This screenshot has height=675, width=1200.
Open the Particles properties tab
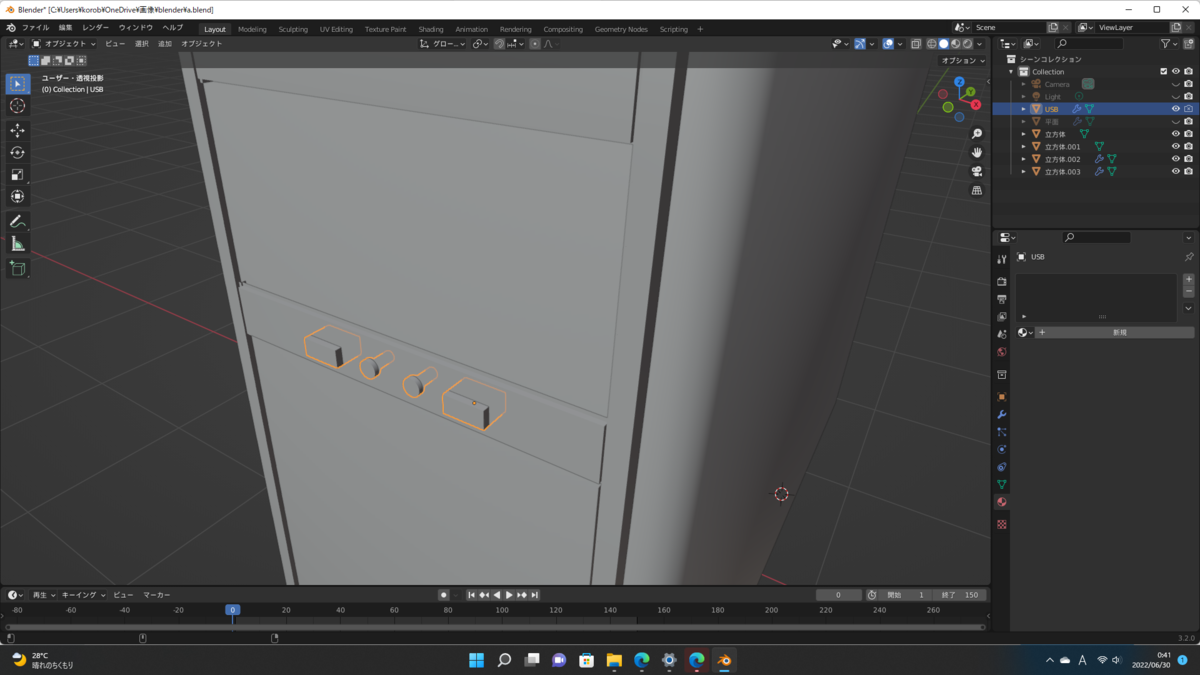tap(1002, 432)
